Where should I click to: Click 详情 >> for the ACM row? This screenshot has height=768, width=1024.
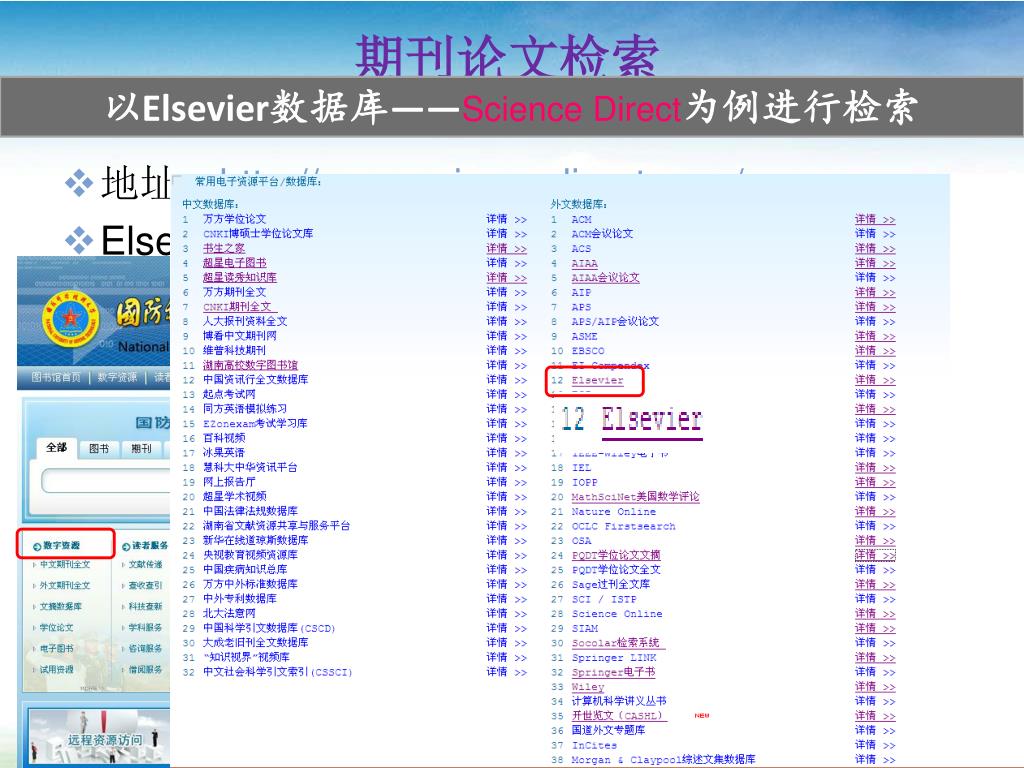coord(875,219)
